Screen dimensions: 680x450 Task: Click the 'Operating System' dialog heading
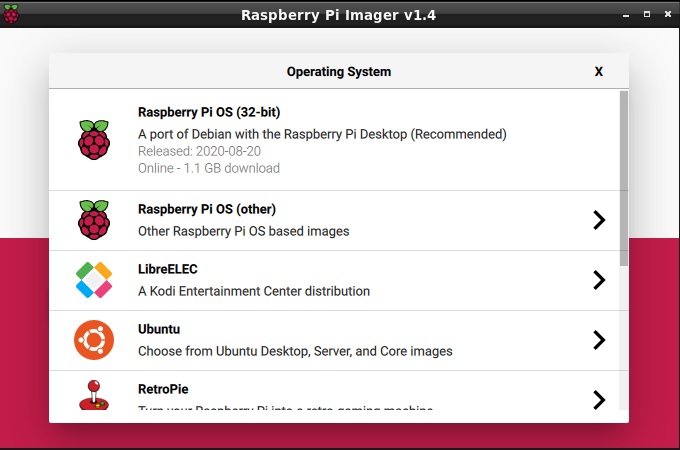point(339,72)
